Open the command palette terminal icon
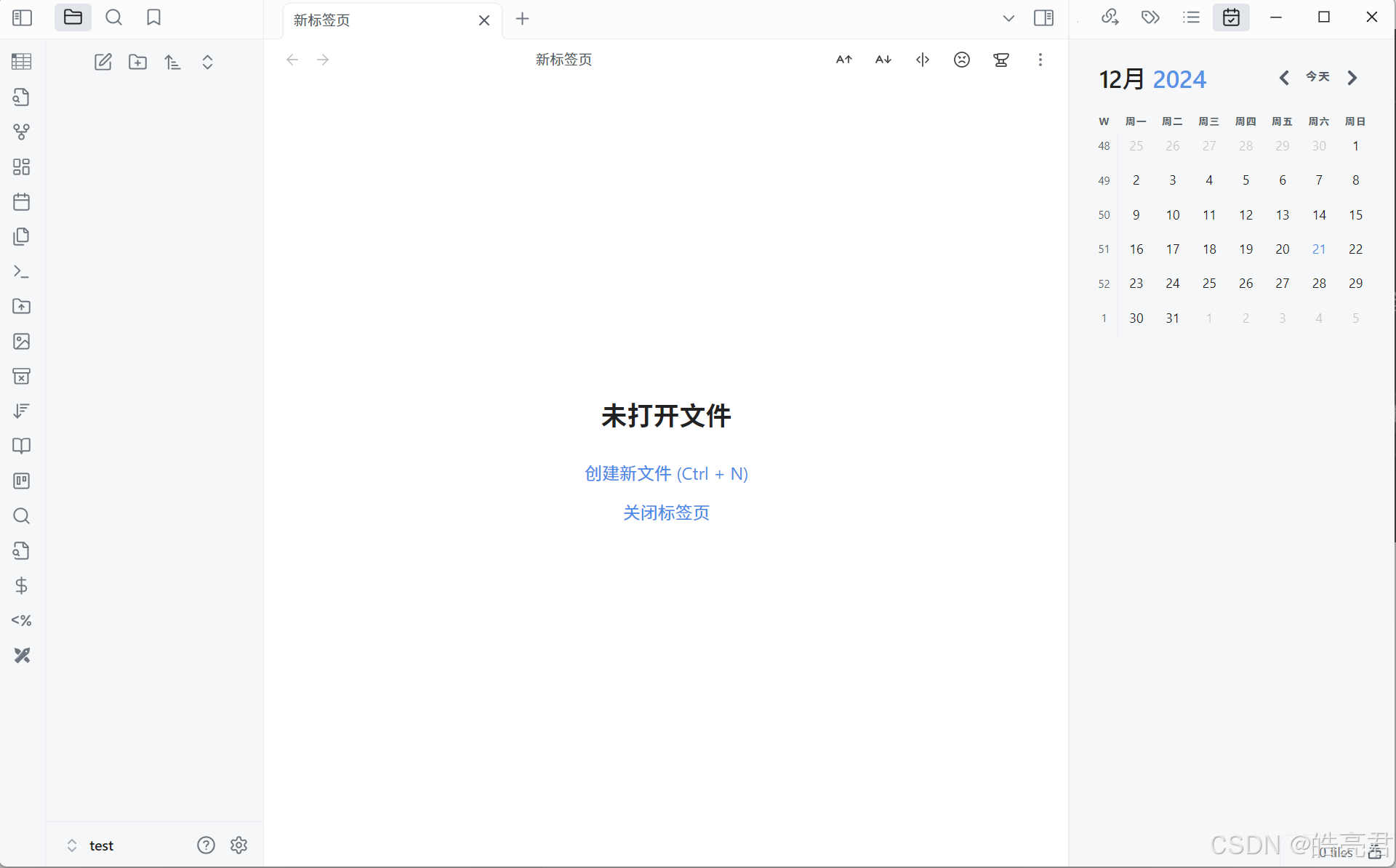 coord(21,271)
